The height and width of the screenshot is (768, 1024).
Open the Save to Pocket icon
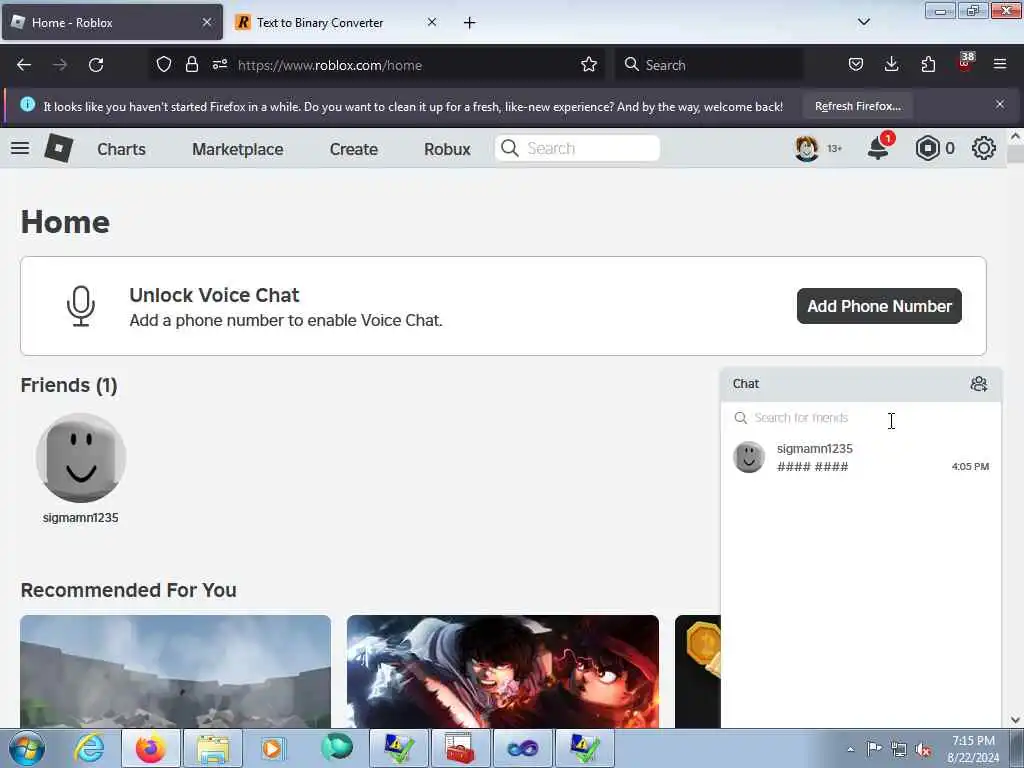pyautogui.click(x=856, y=64)
